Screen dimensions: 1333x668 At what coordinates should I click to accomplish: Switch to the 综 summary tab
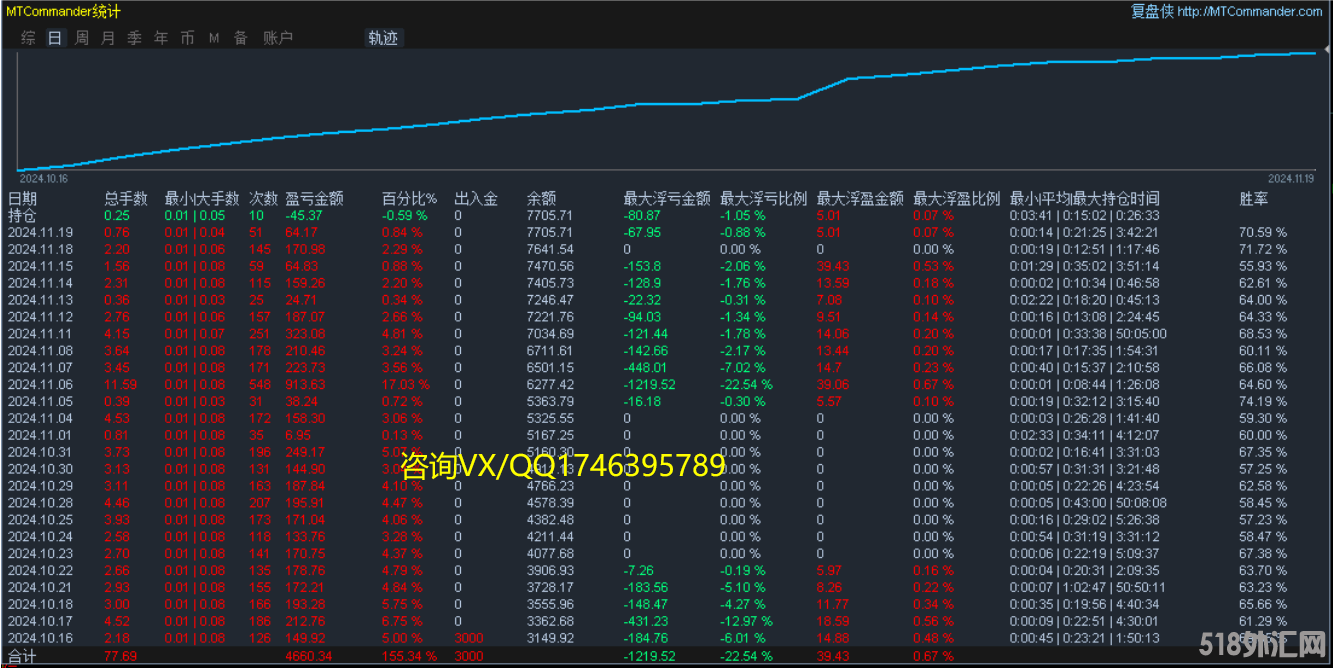coord(28,38)
